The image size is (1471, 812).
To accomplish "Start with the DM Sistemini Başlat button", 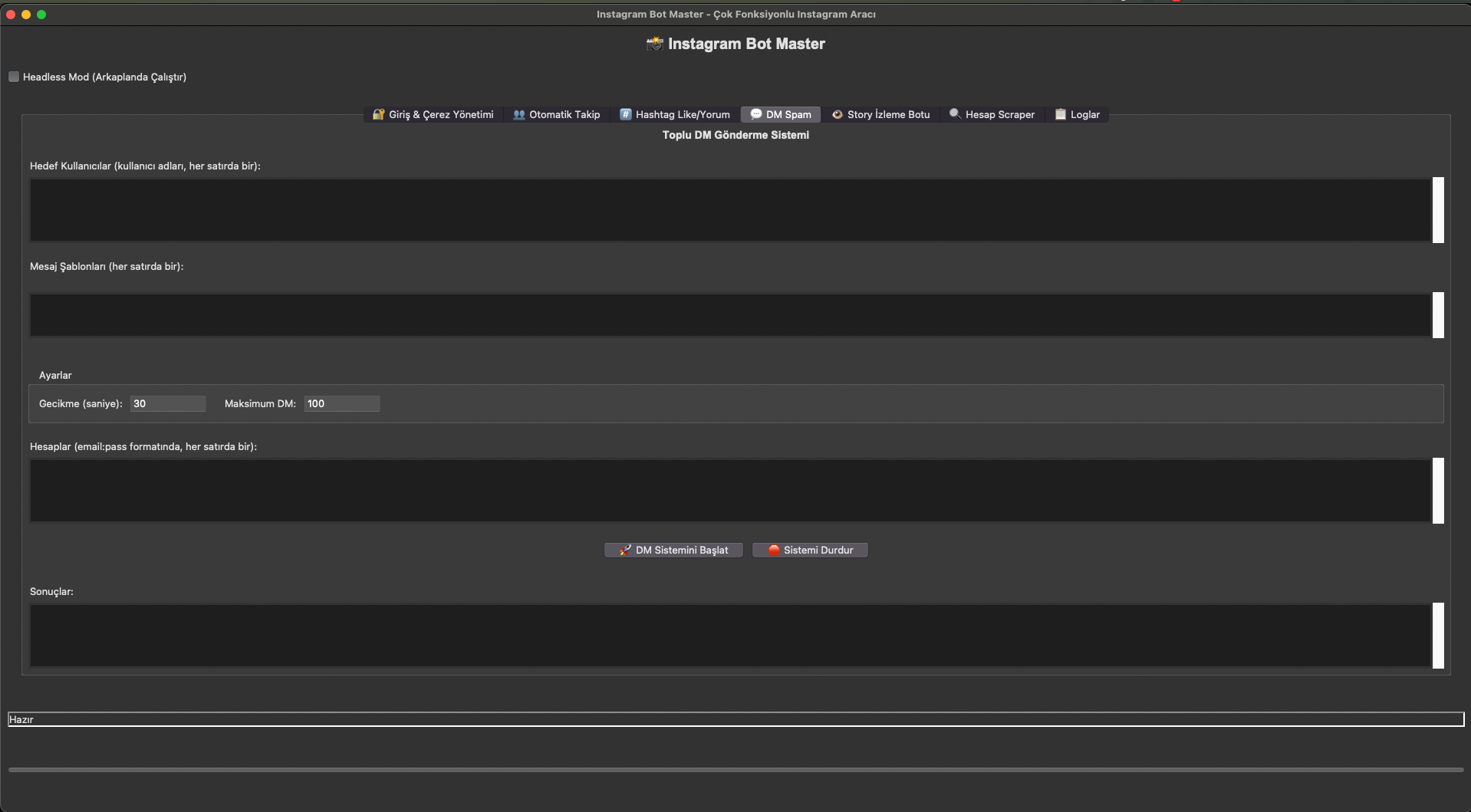I will click(673, 551).
